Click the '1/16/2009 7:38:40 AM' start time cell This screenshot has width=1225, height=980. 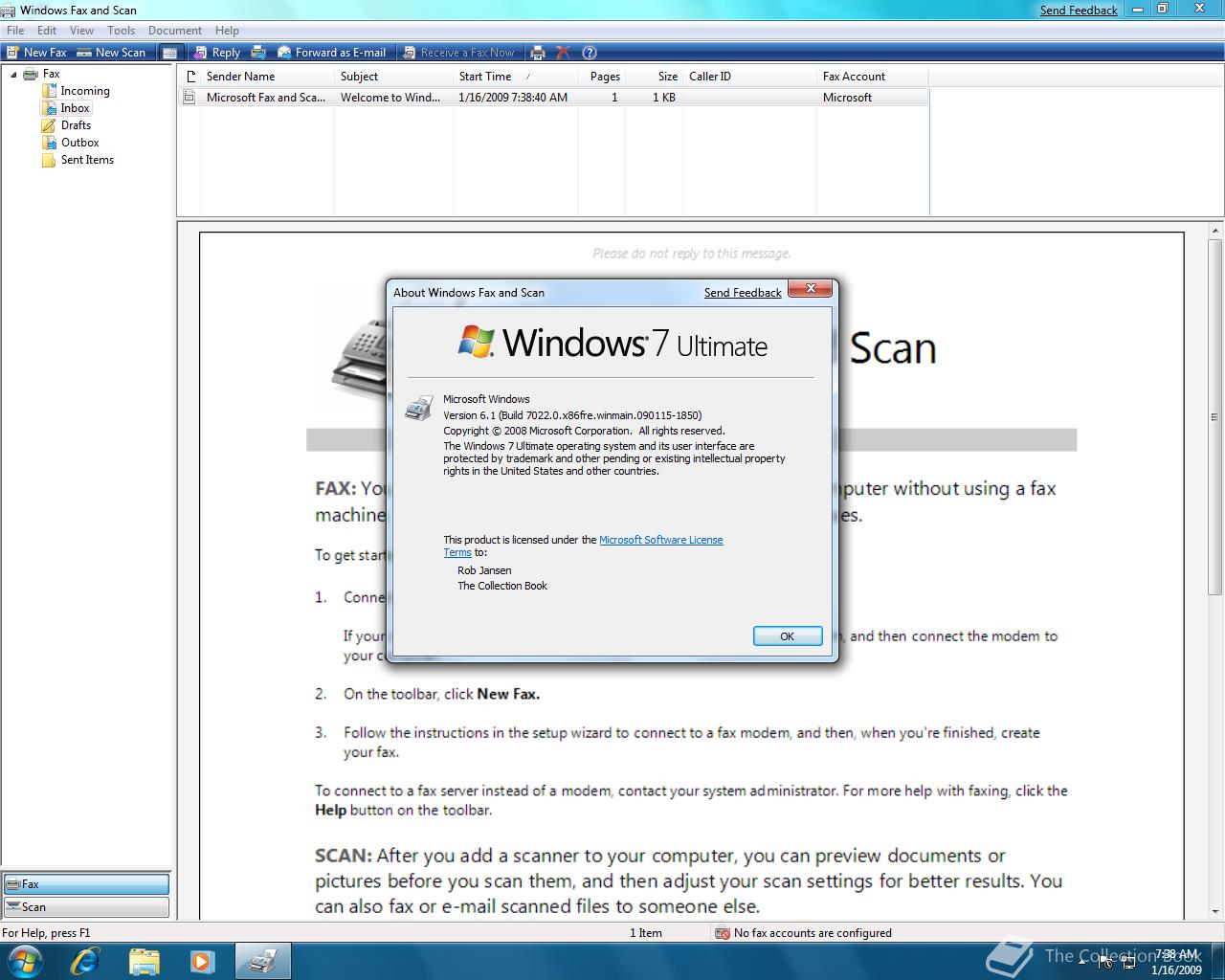point(513,98)
